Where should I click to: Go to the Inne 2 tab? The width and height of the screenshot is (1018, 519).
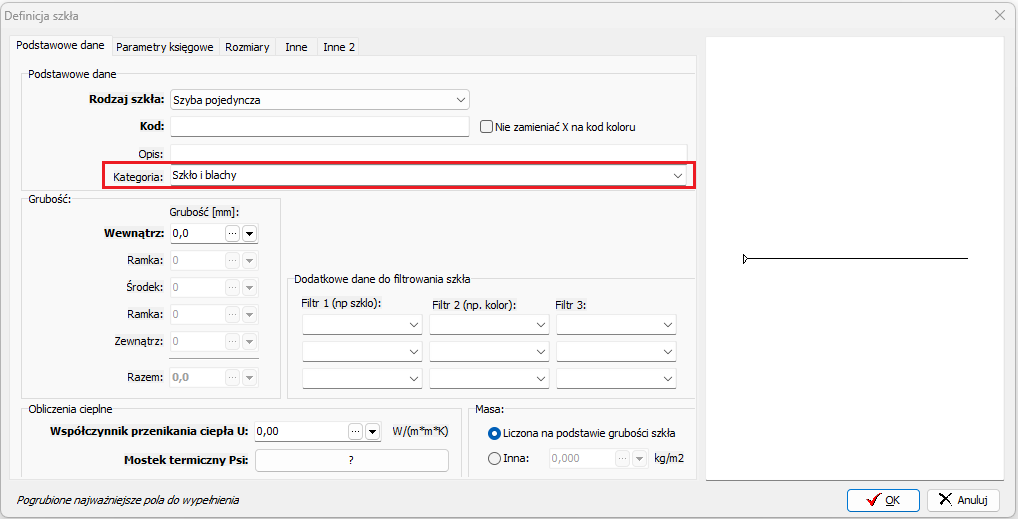pyautogui.click(x=339, y=47)
